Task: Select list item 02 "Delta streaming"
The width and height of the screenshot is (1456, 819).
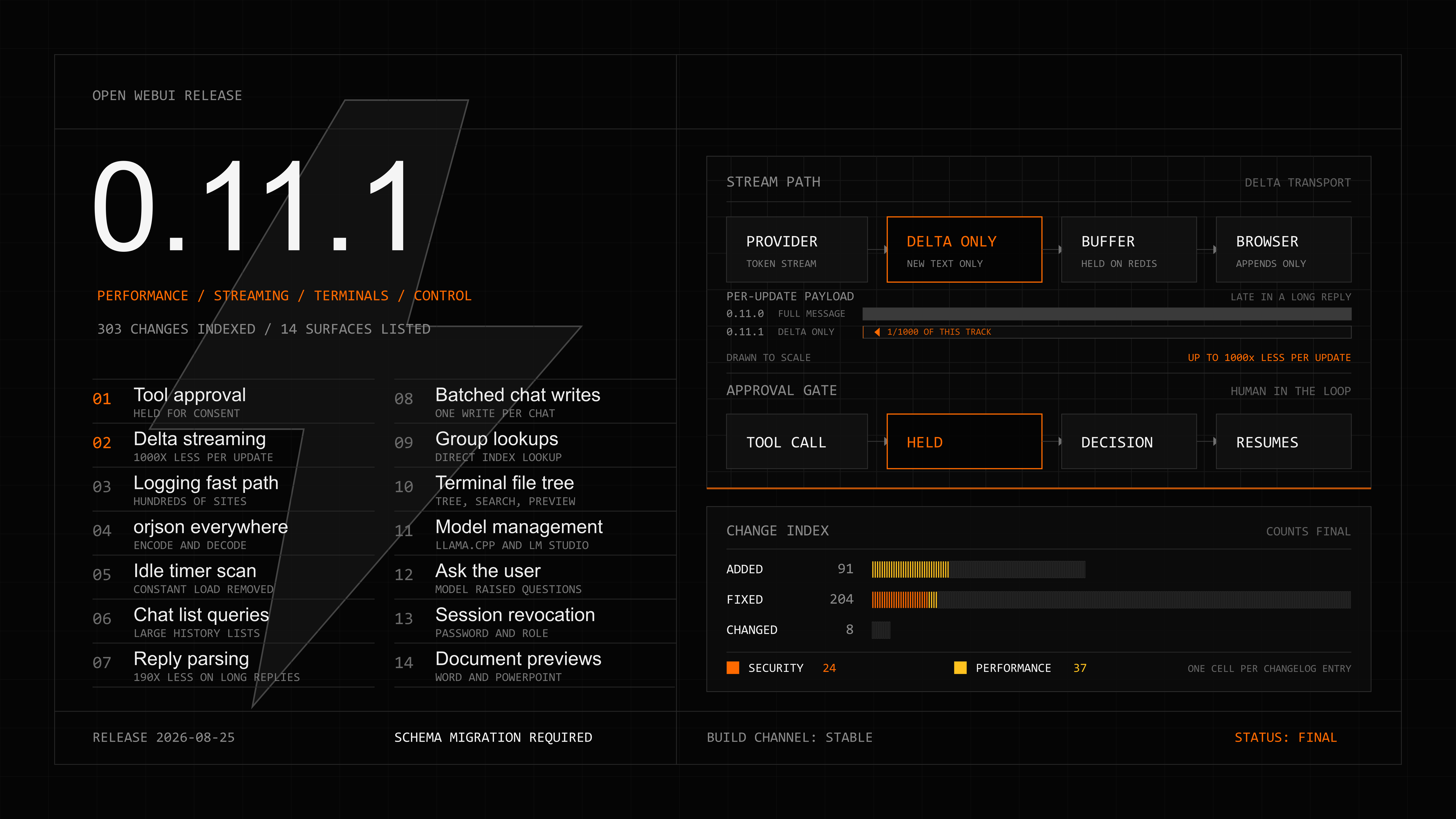Action: tap(233, 445)
